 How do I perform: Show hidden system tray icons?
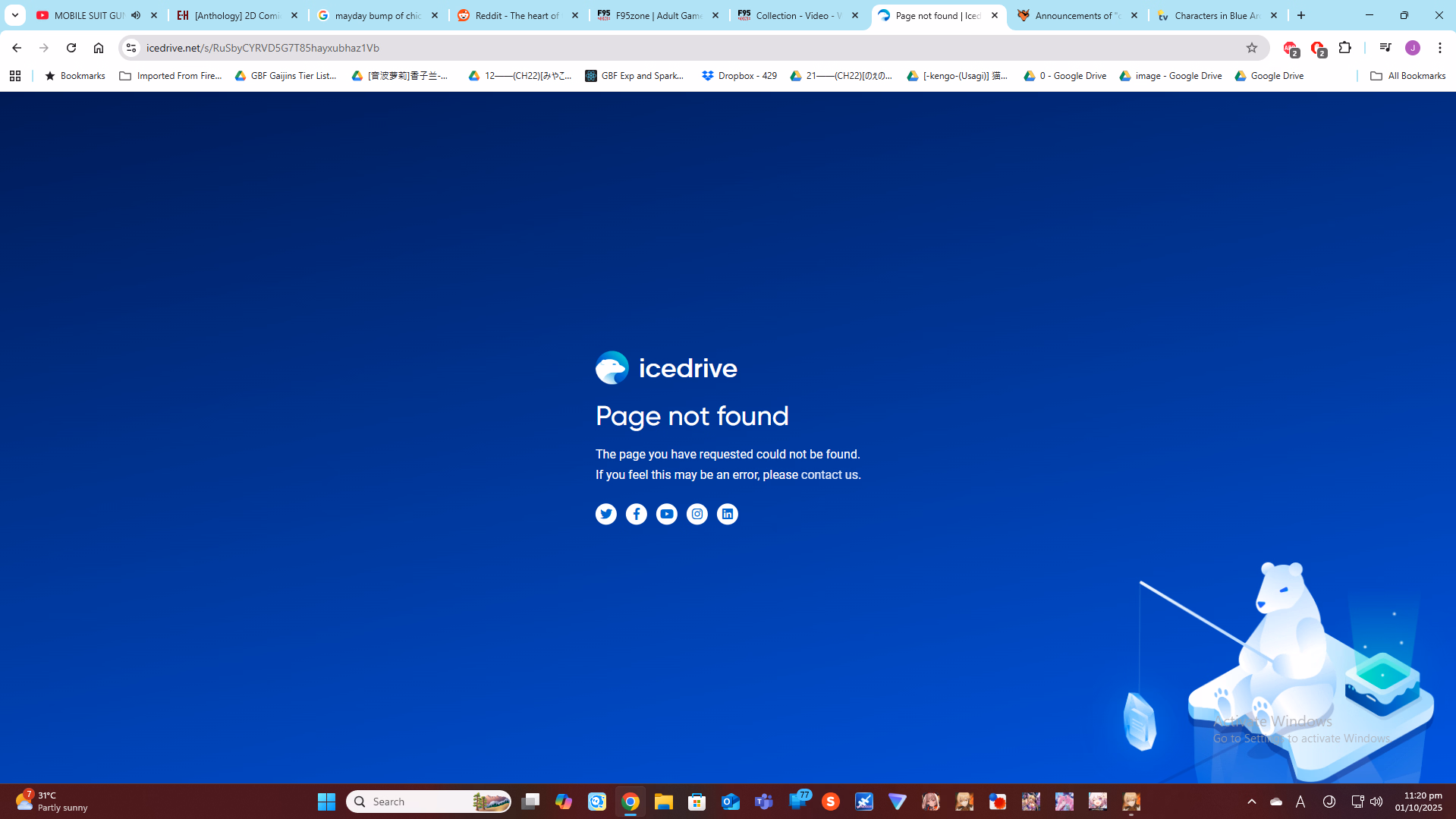click(x=1251, y=802)
